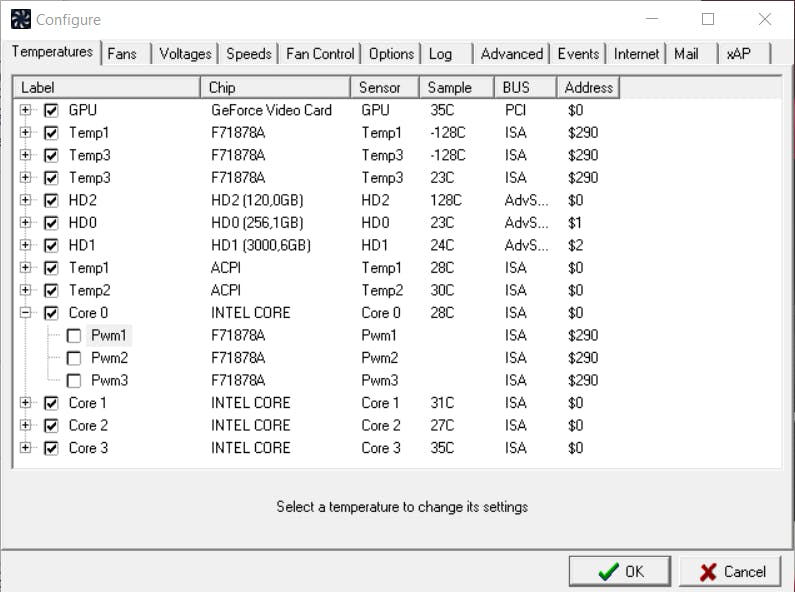Screen dimensions: 795x592
Task: Toggle the HD2 temperature checkbox
Action: click(51, 200)
